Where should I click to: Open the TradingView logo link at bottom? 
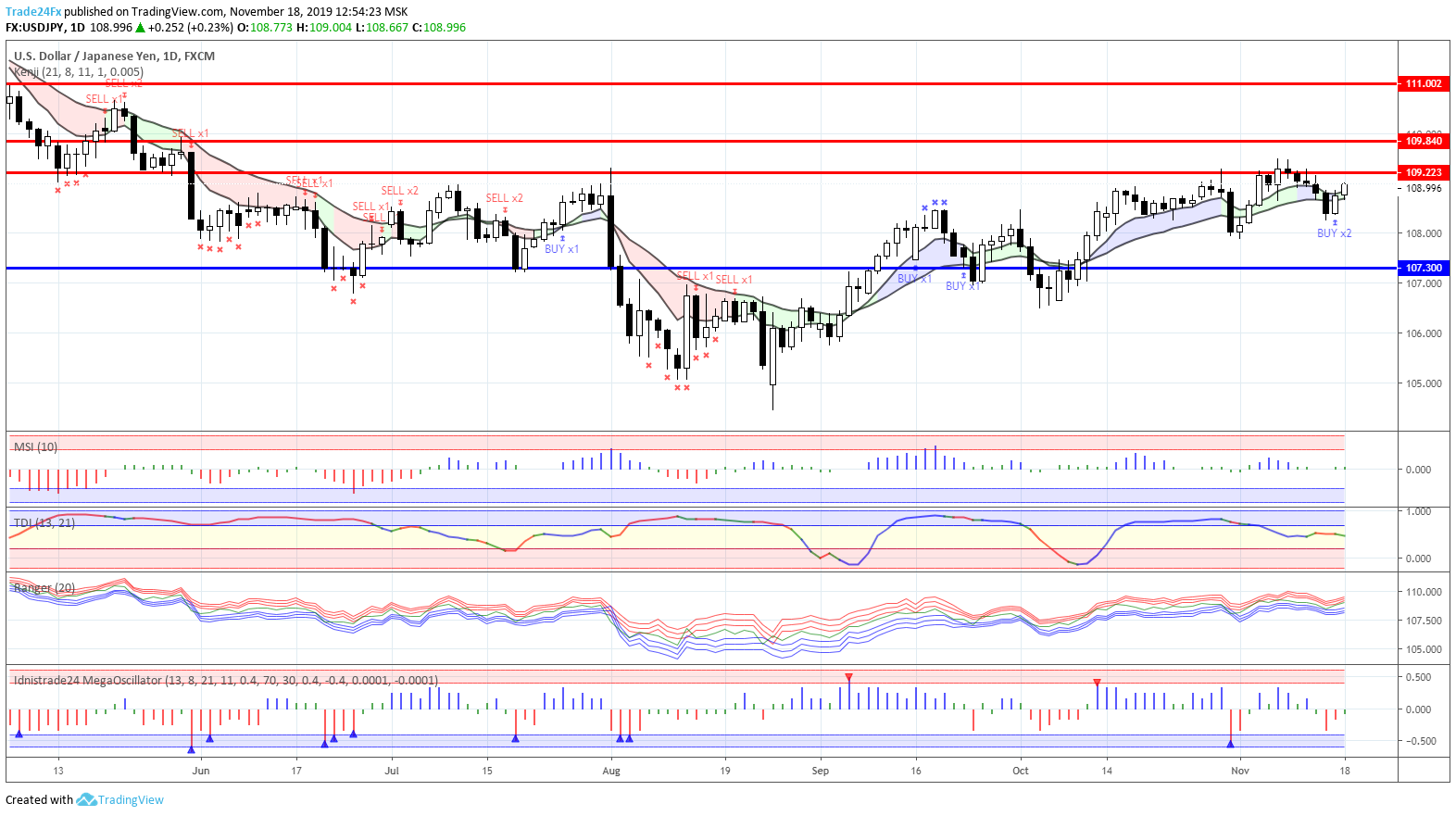pos(120,799)
